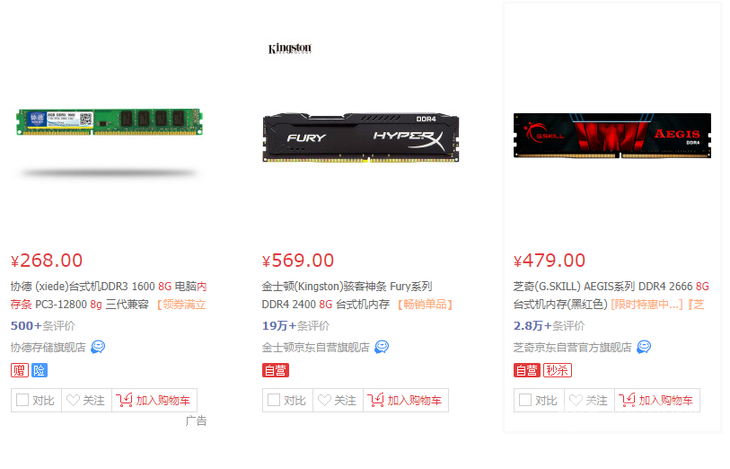Viewport: 730px width, 469px height.
Task: Open the green 协德 DDR3 product image
Action: click(110, 122)
